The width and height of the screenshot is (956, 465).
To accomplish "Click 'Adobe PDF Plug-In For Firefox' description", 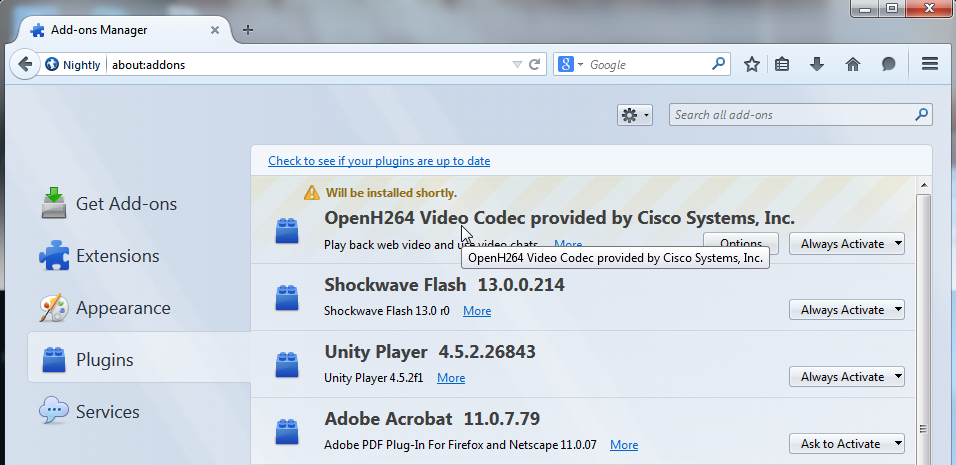I will pos(460,445).
